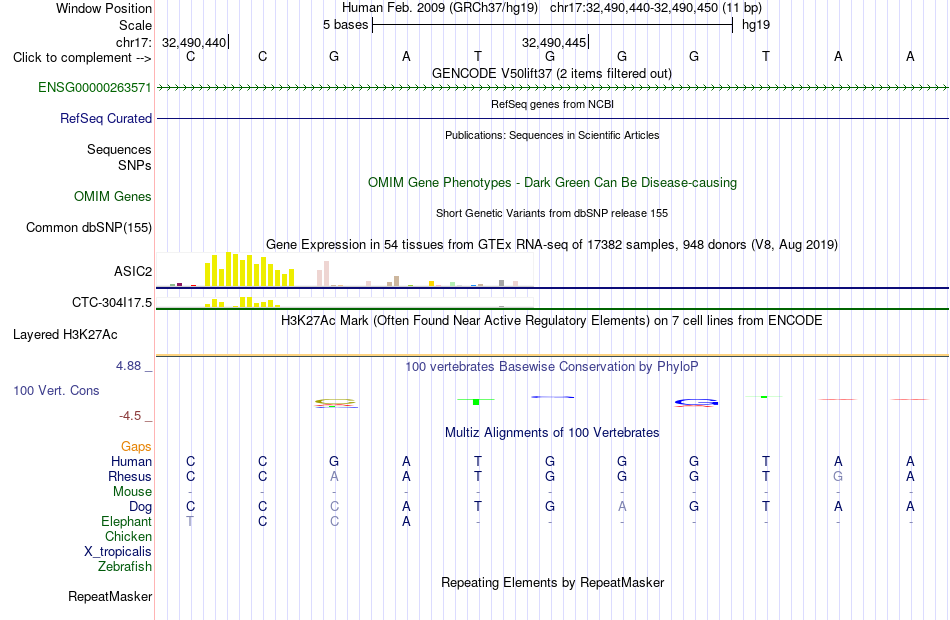Click the ENSG00000263571 gene label
Viewport: 950px width, 620px height.
point(95,87)
